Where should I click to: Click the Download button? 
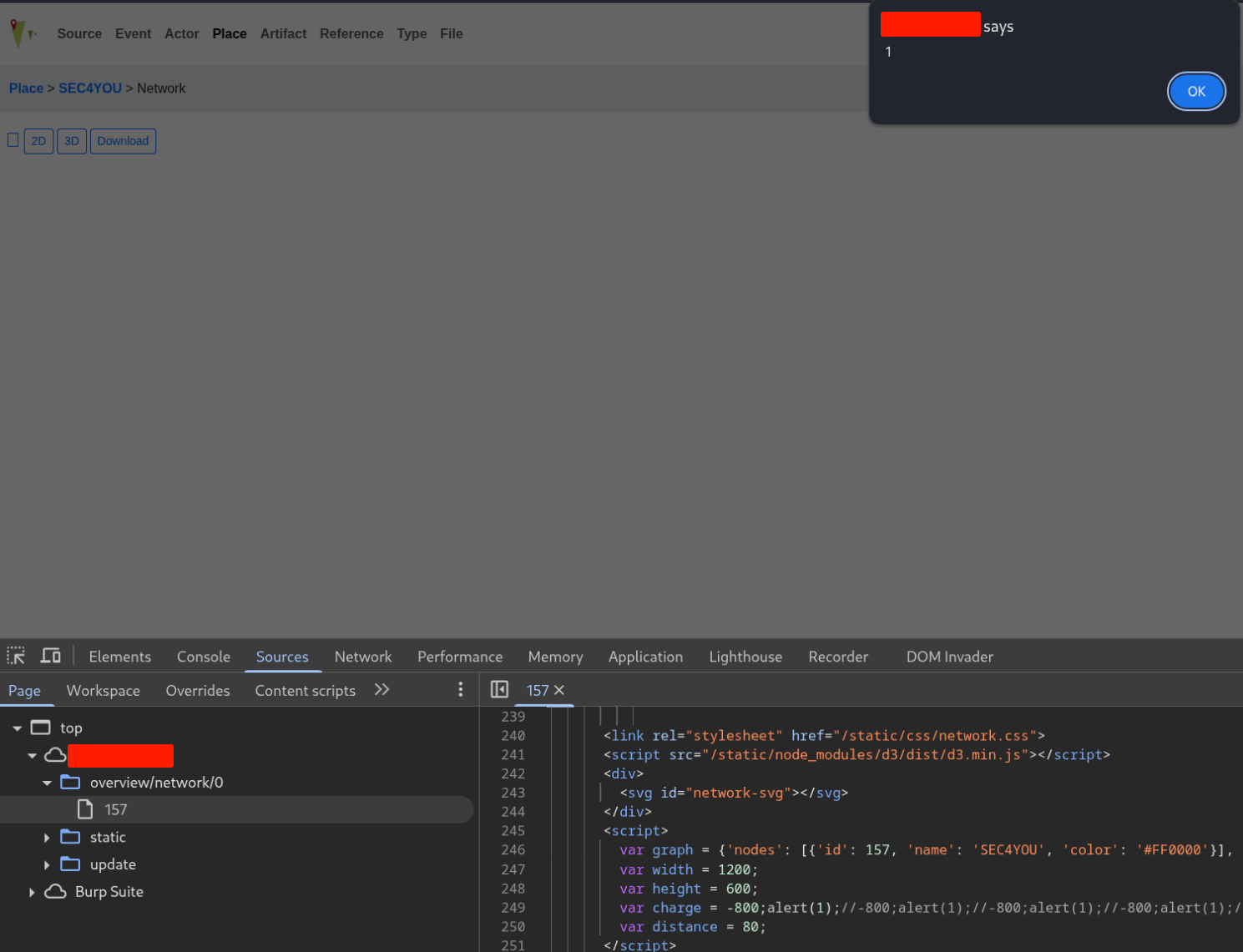(123, 141)
